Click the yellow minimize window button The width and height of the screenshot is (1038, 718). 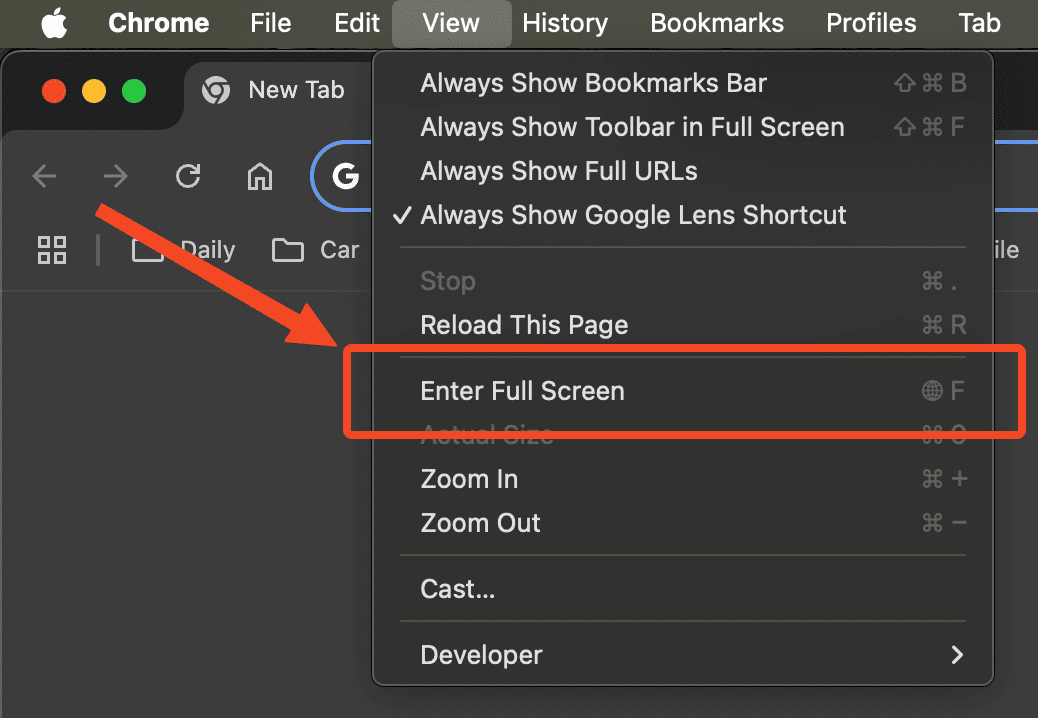pyautogui.click(x=94, y=91)
